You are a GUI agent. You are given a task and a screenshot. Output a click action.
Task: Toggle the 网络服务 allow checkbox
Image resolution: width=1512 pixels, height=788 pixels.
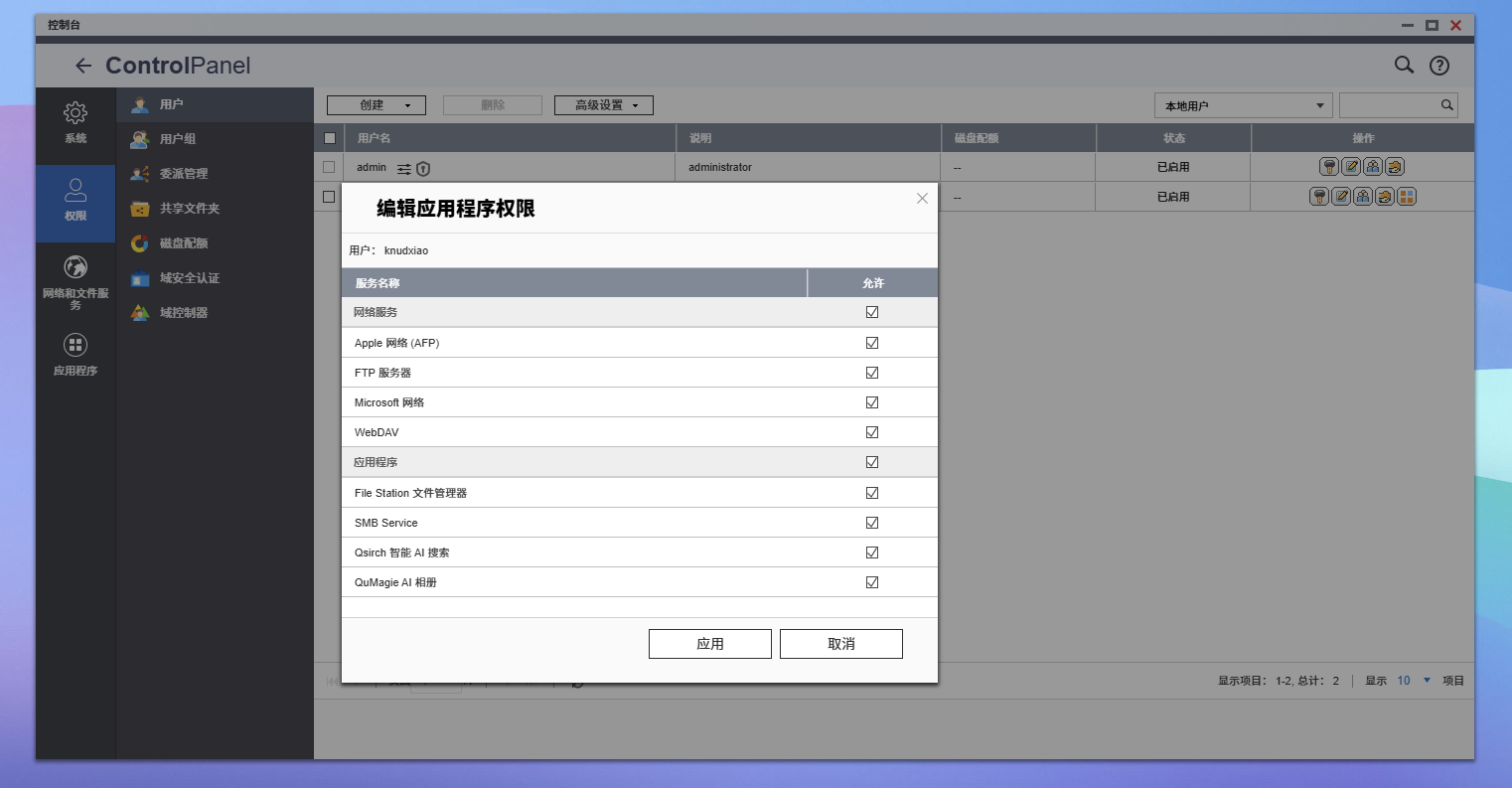pyautogui.click(x=872, y=312)
